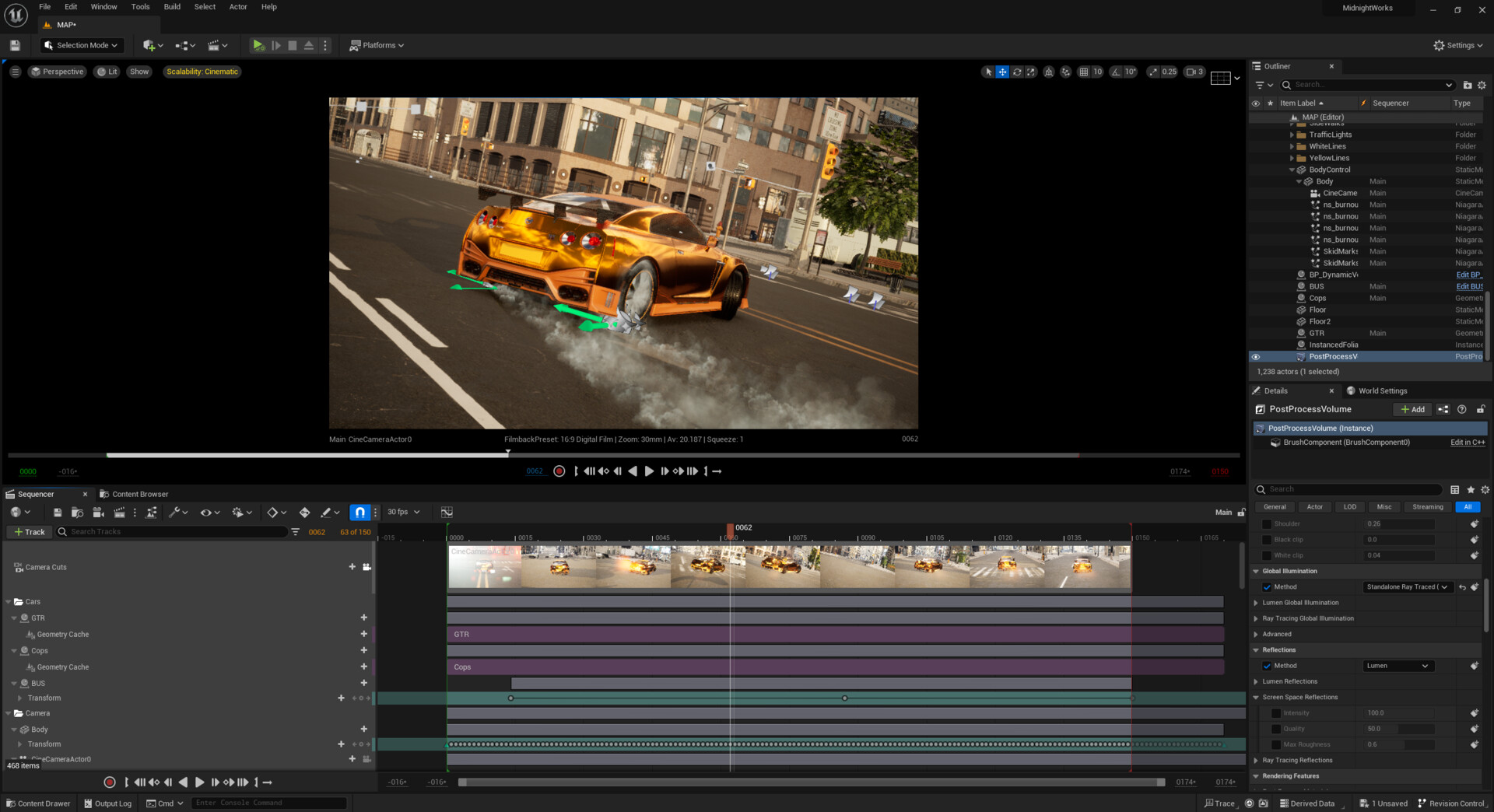Click the Edit in C++ link for BrushComponent
The image size is (1494, 812).
[x=1467, y=442]
